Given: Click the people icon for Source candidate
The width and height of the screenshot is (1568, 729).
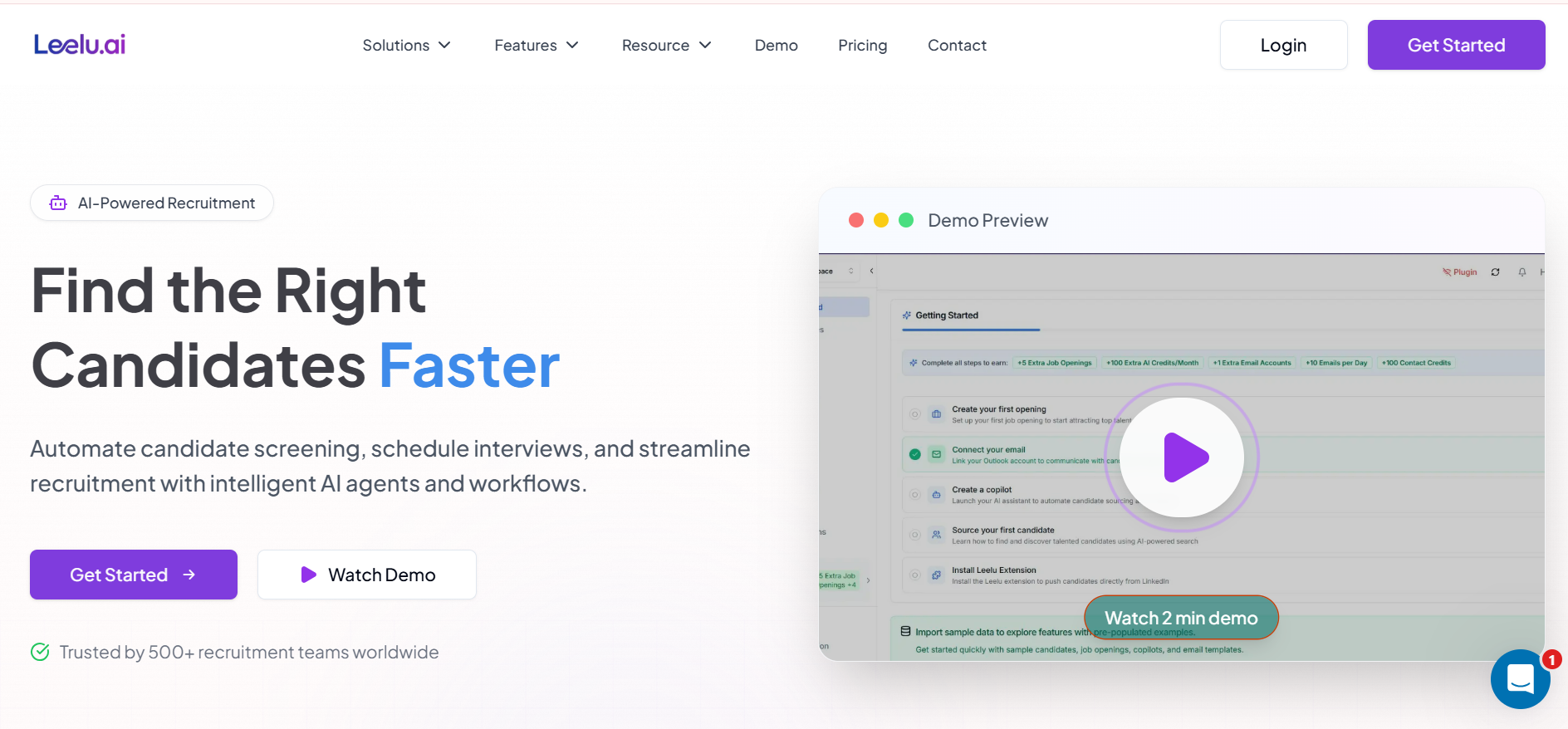Looking at the screenshot, I should [x=936, y=535].
